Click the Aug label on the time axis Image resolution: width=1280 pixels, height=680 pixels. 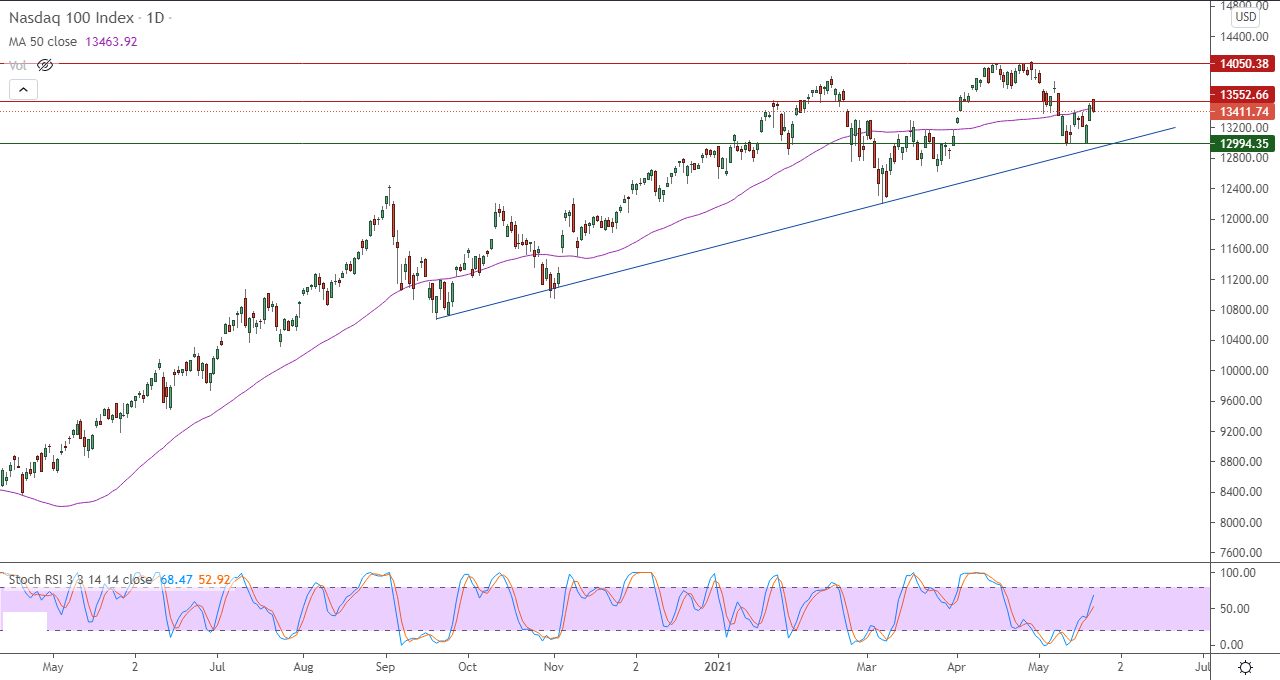pyautogui.click(x=304, y=666)
